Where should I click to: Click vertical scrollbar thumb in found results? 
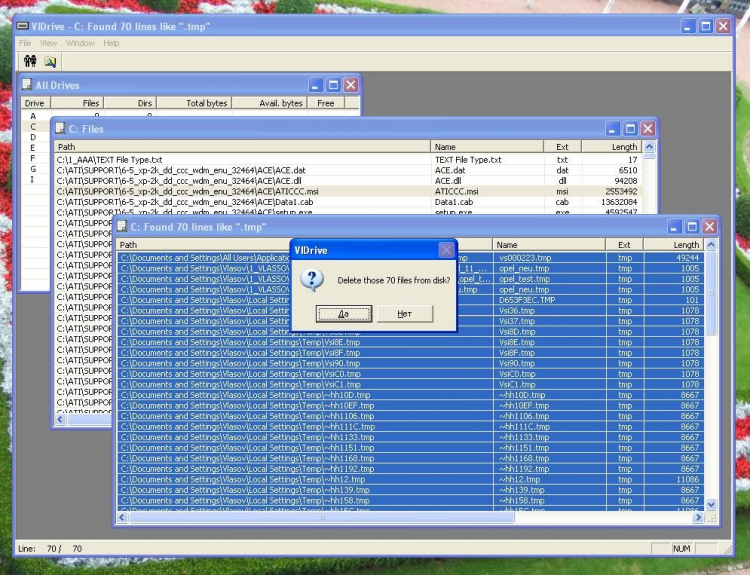coord(711,293)
